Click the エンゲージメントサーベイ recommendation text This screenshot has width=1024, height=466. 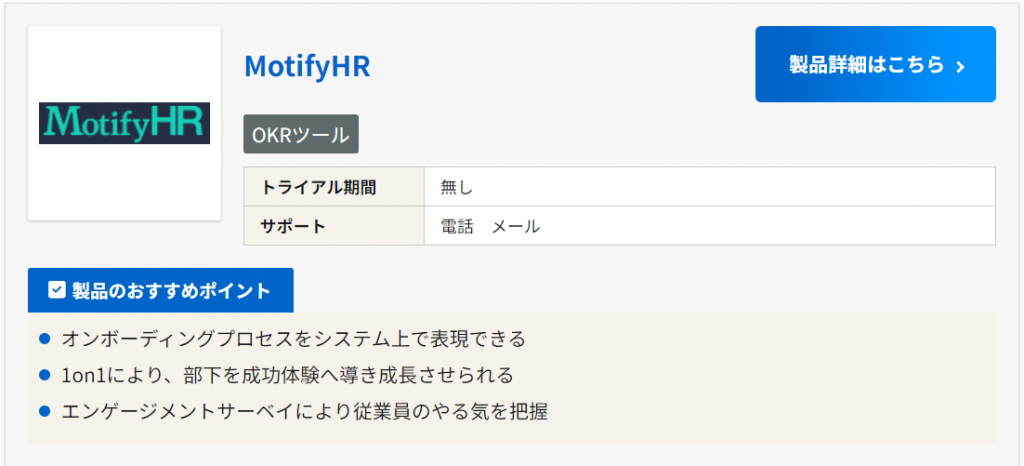coord(304,411)
